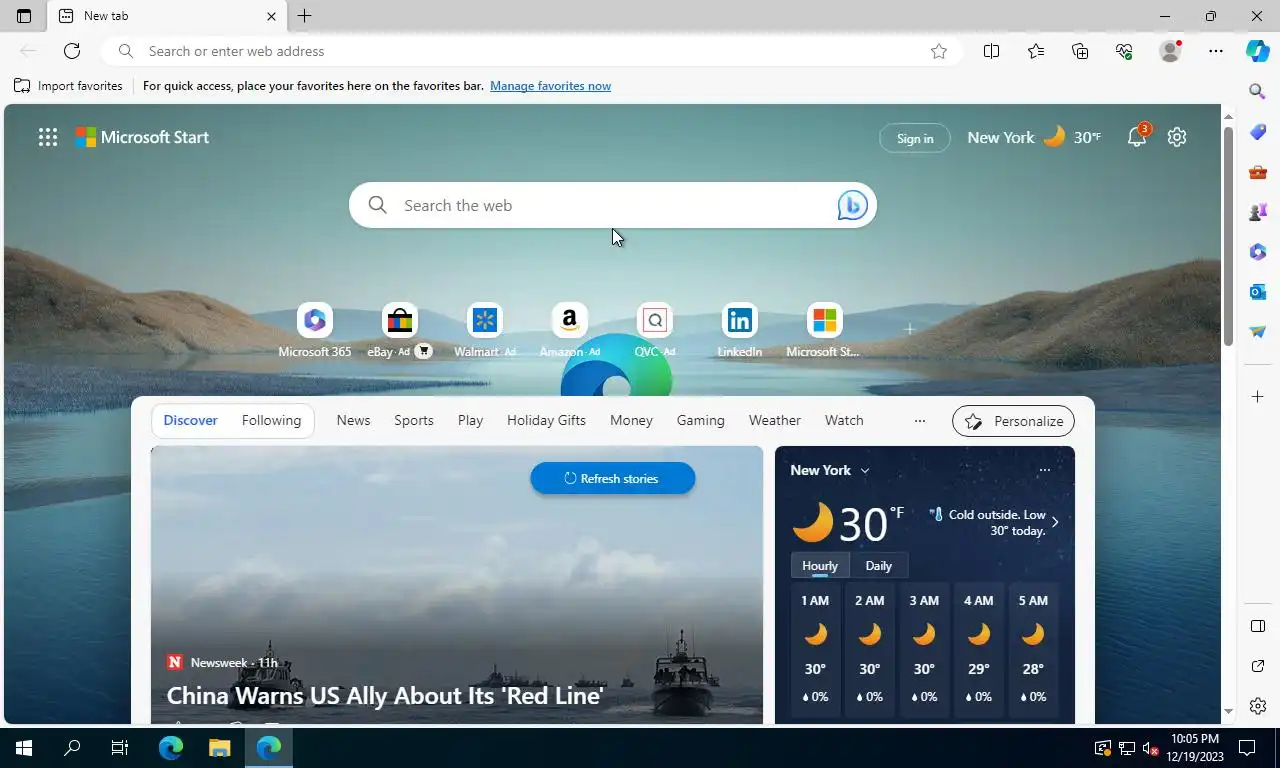Show more feed categories ellipsis
This screenshot has width=1280, height=768.
tap(920, 420)
